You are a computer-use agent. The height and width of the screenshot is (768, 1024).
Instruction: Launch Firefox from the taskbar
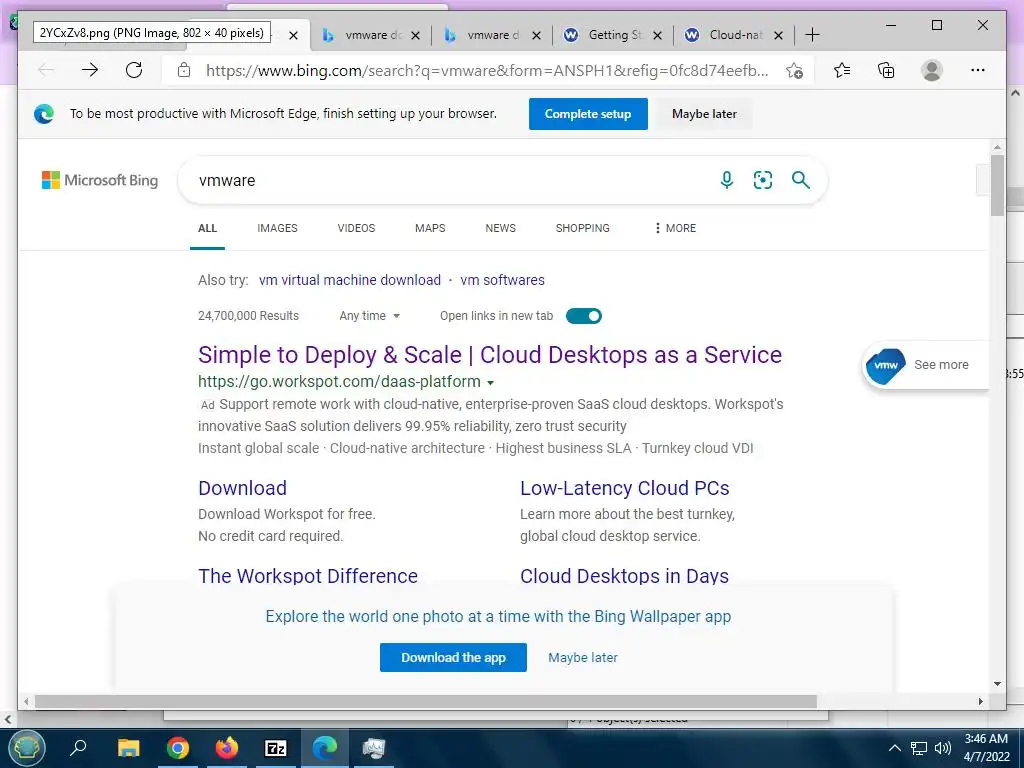click(x=227, y=748)
